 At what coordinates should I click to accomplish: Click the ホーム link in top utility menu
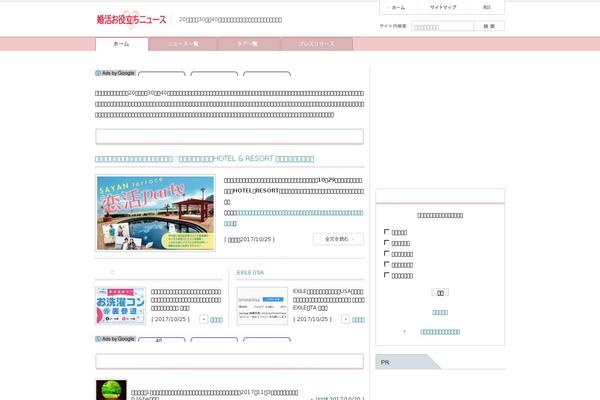click(x=398, y=7)
